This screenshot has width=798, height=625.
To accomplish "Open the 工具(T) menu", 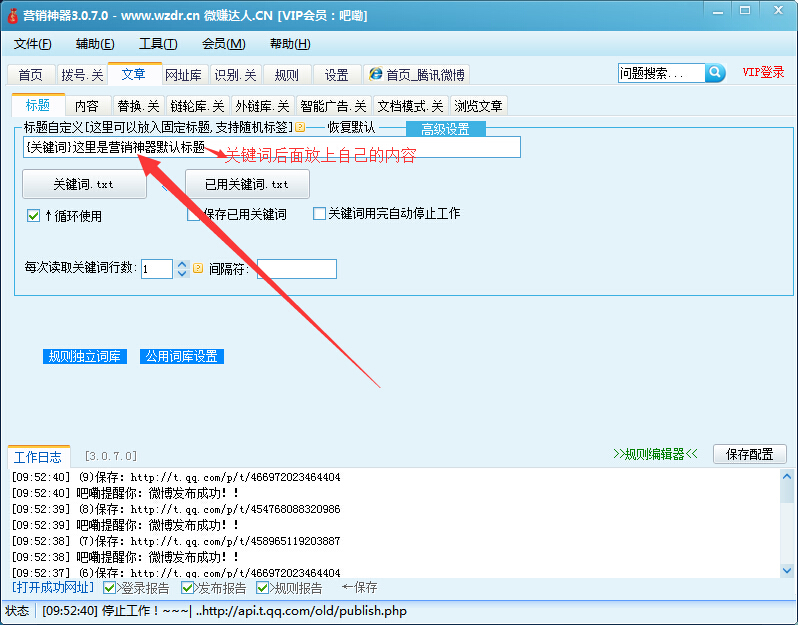I will [x=158, y=44].
